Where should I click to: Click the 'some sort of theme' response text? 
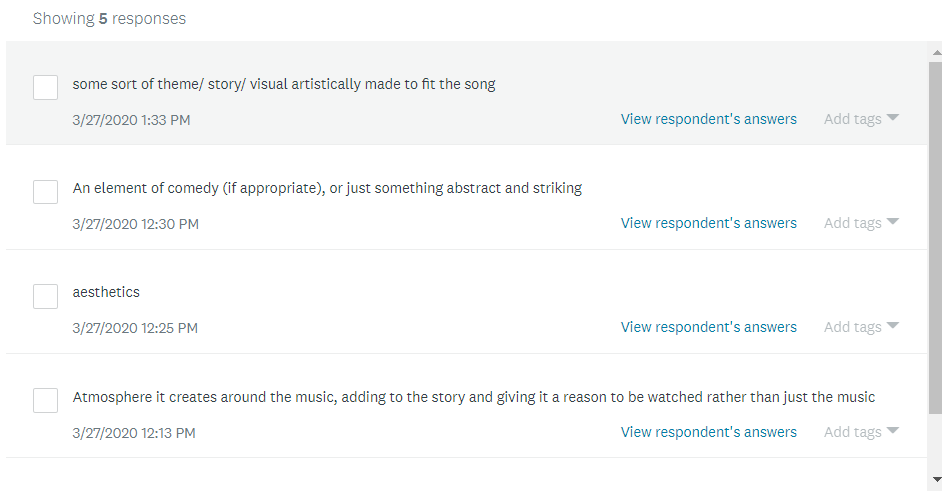point(283,84)
